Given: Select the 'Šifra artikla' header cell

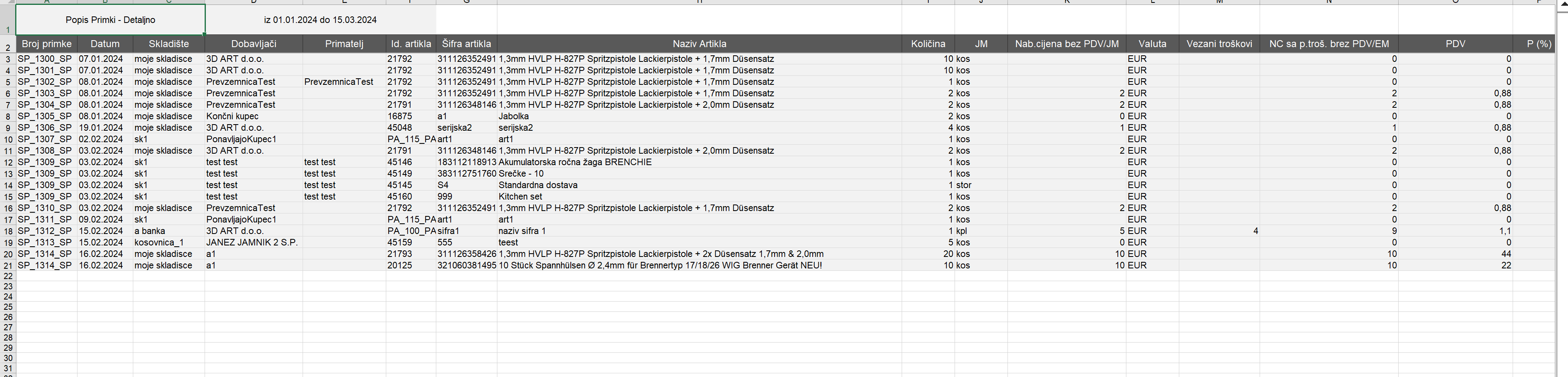Looking at the screenshot, I should click(466, 44).
